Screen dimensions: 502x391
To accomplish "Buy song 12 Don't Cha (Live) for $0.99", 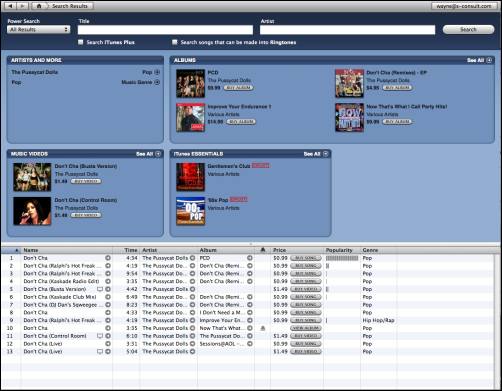I will 306,344.
